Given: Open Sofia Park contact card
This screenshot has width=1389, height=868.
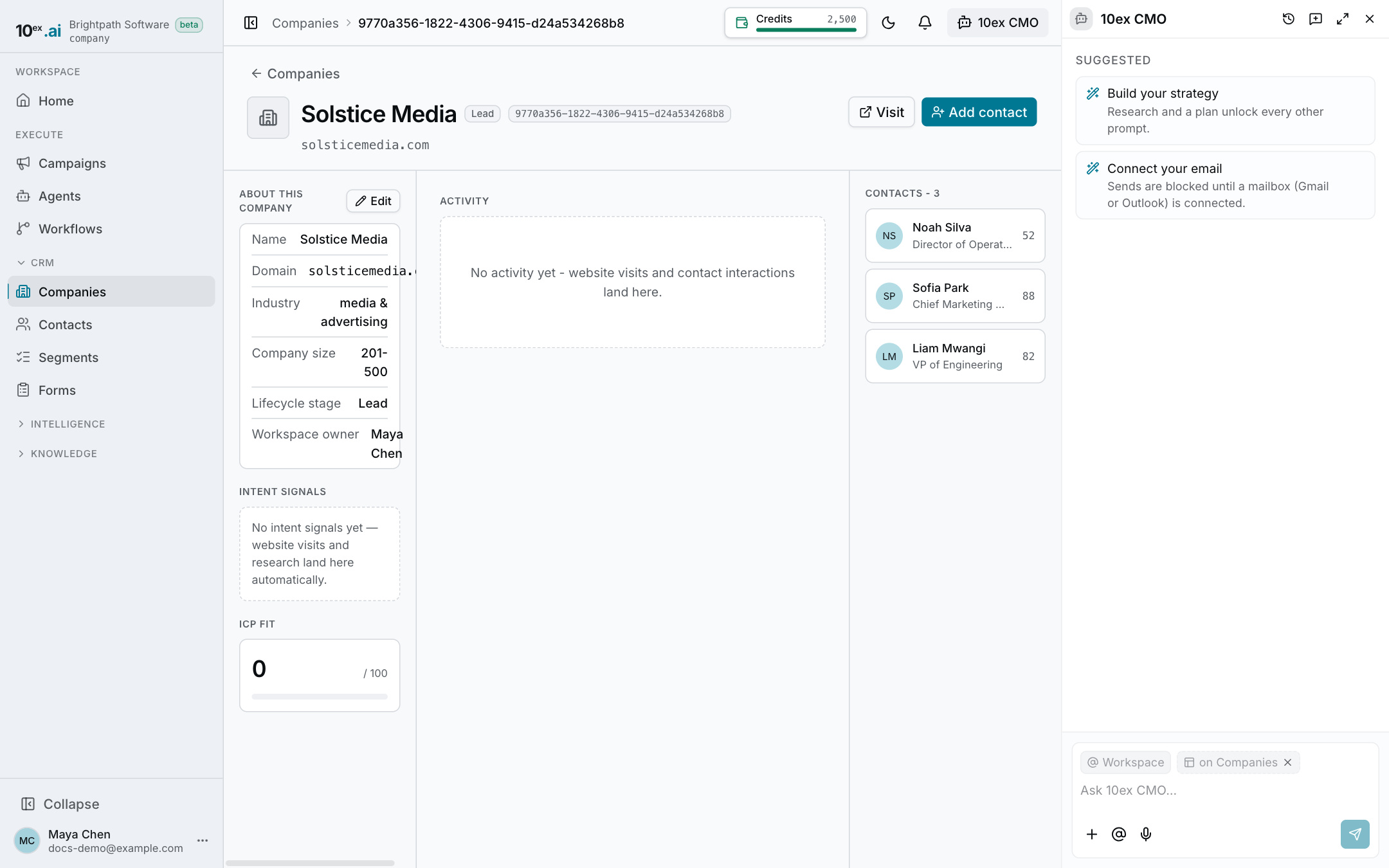Looking at the screenshot, I should (955, 296).
